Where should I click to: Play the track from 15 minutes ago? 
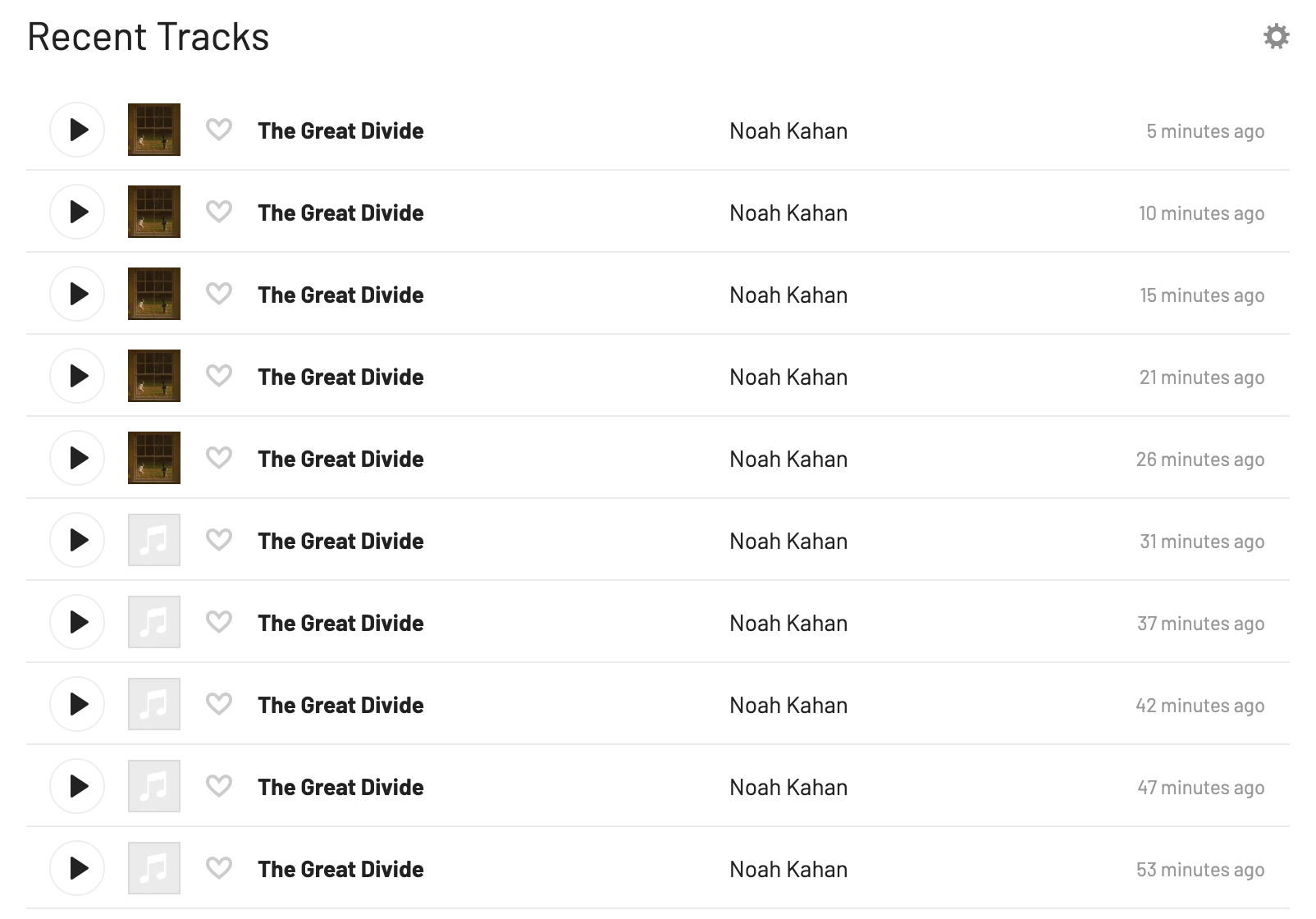coord(77,294)
